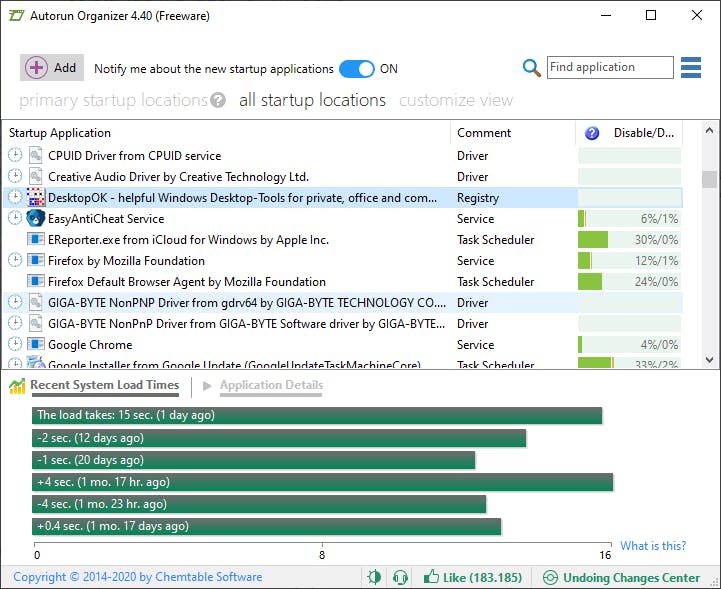Click delay clock icon for Google Chrome row

click(x=15, y=345)
